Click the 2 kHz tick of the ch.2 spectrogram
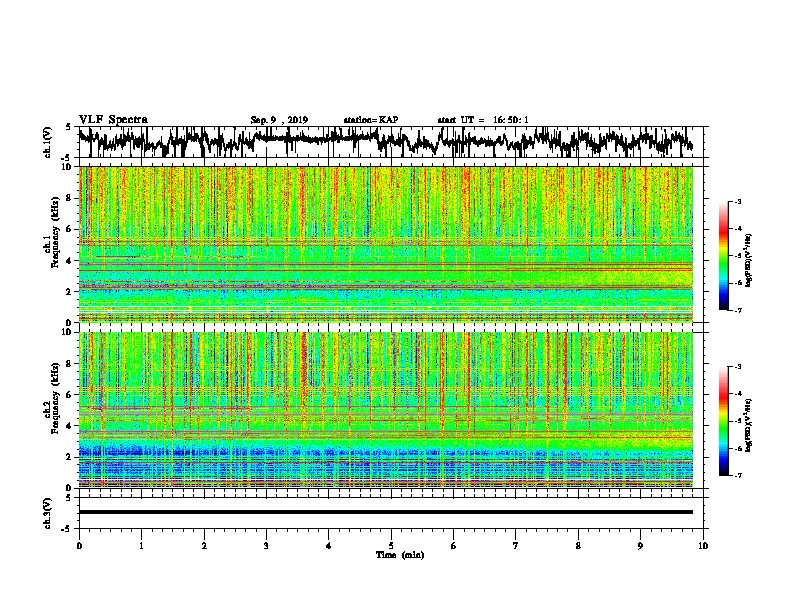792x612 pixels. [69, 457]
